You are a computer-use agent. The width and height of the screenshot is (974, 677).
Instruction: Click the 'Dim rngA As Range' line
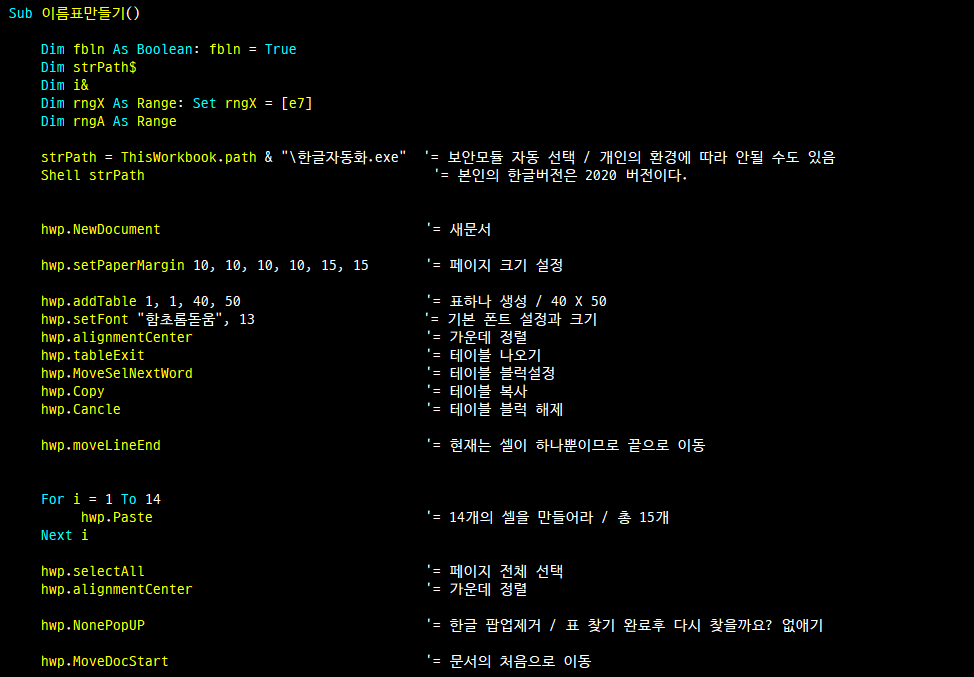tap(109, 121)
